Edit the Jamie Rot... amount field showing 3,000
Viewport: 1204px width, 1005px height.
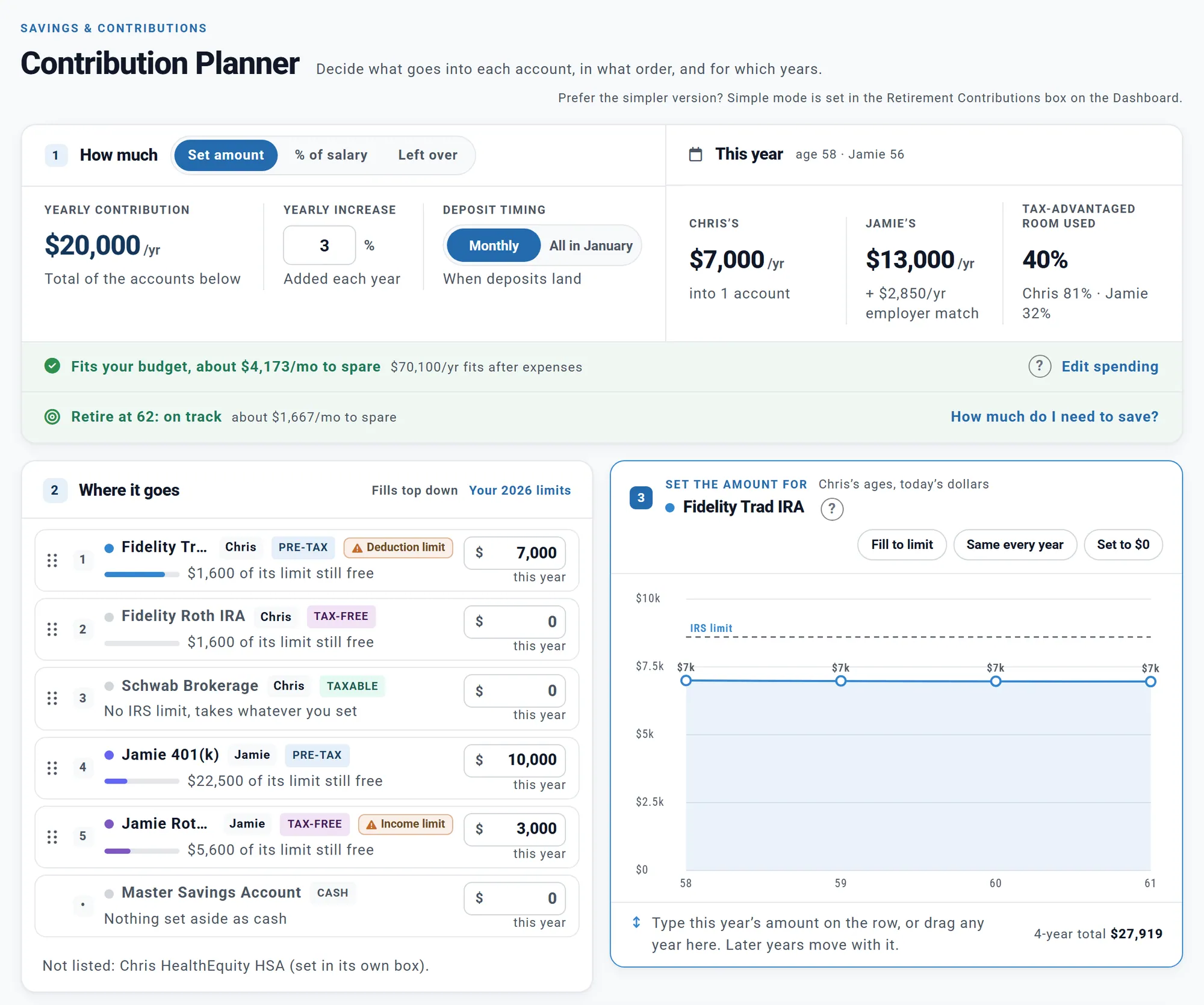pyautogui.click(x=515, y=829)
